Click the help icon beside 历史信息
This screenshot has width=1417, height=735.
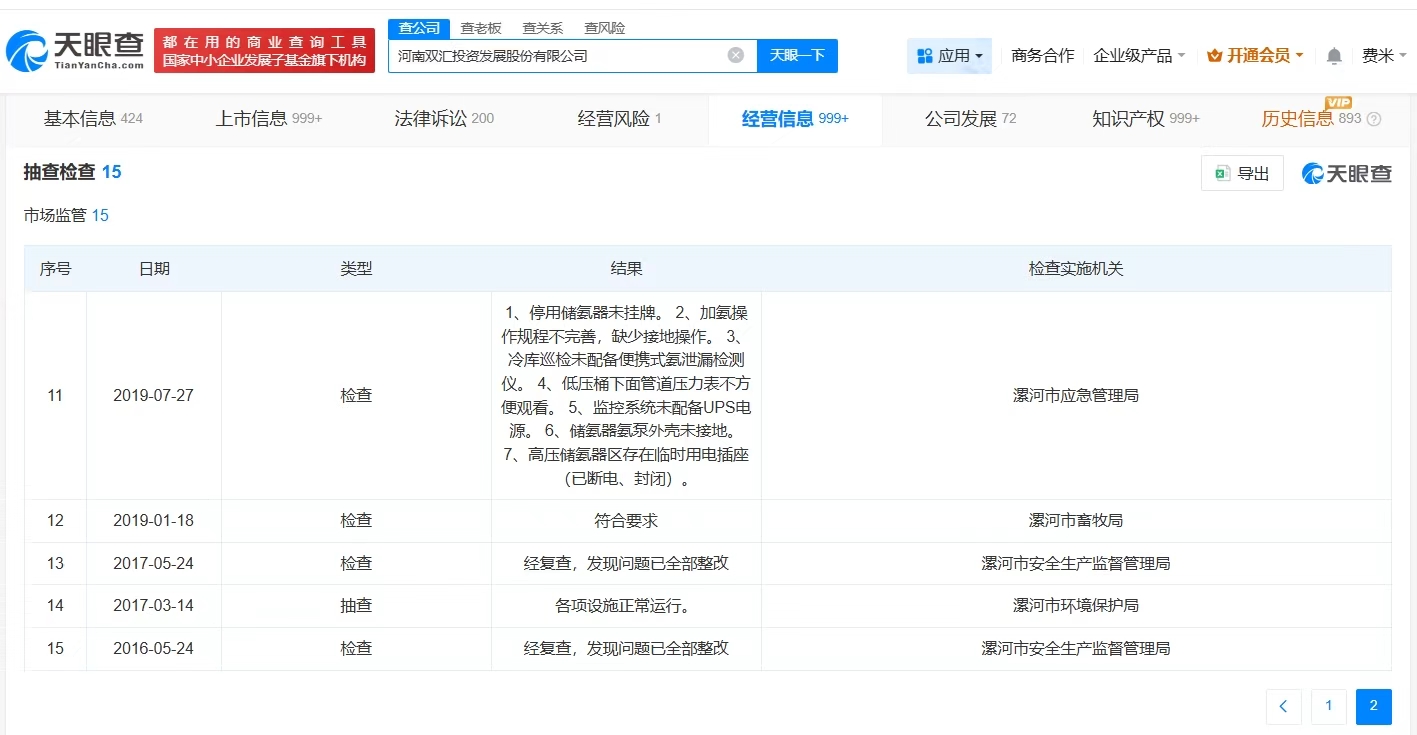pyautogui.click(x=1374, y=119)
